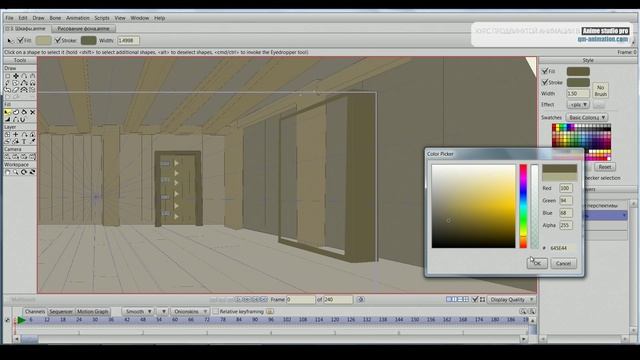Image resolution: width=640 pixels, height=360 pixels.
Task: Open the Animation menu
Action: pos(78,18)
